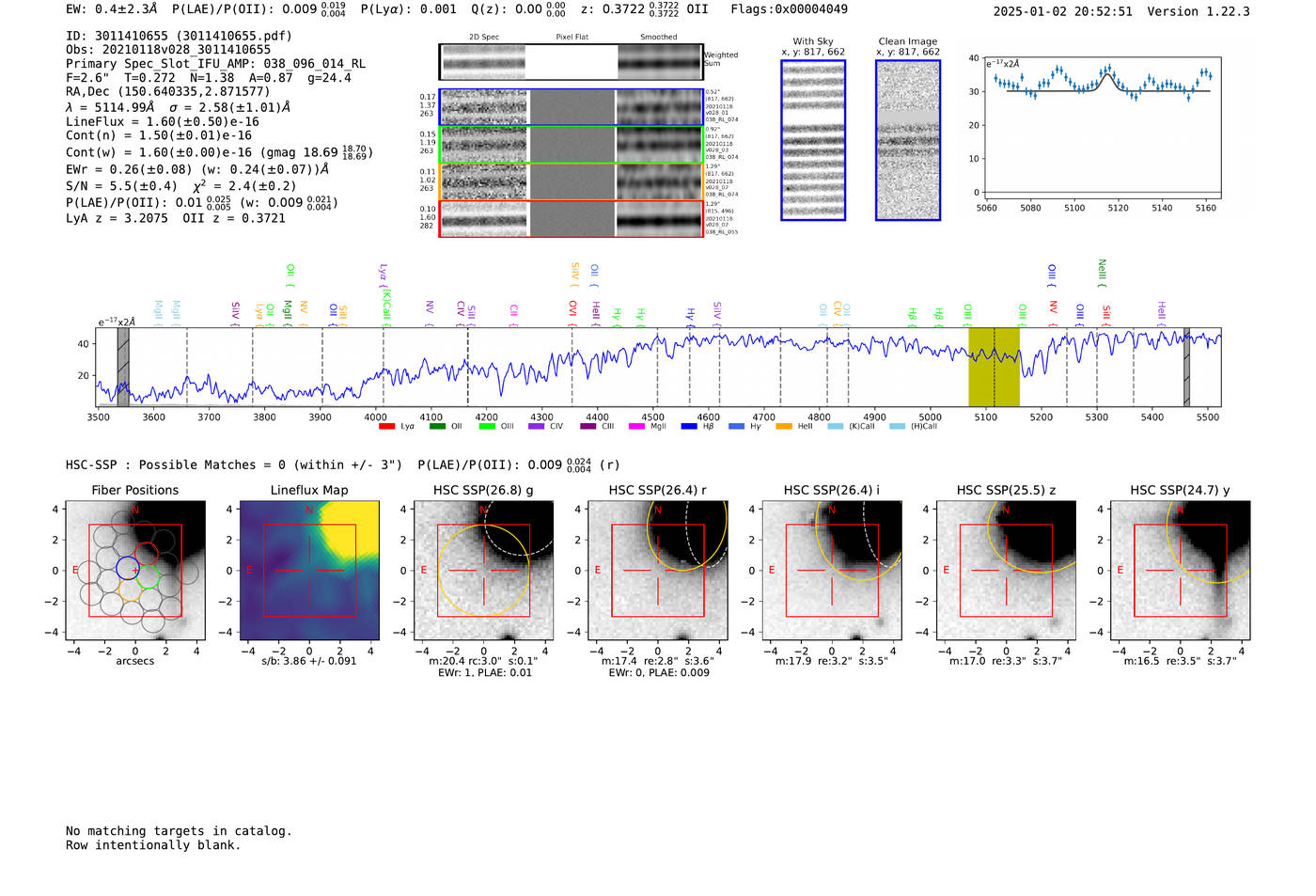Click the timestamp '2025-01-02 20:52:51'
The image size is (1316, 896).
click(x=1063, y=12)
